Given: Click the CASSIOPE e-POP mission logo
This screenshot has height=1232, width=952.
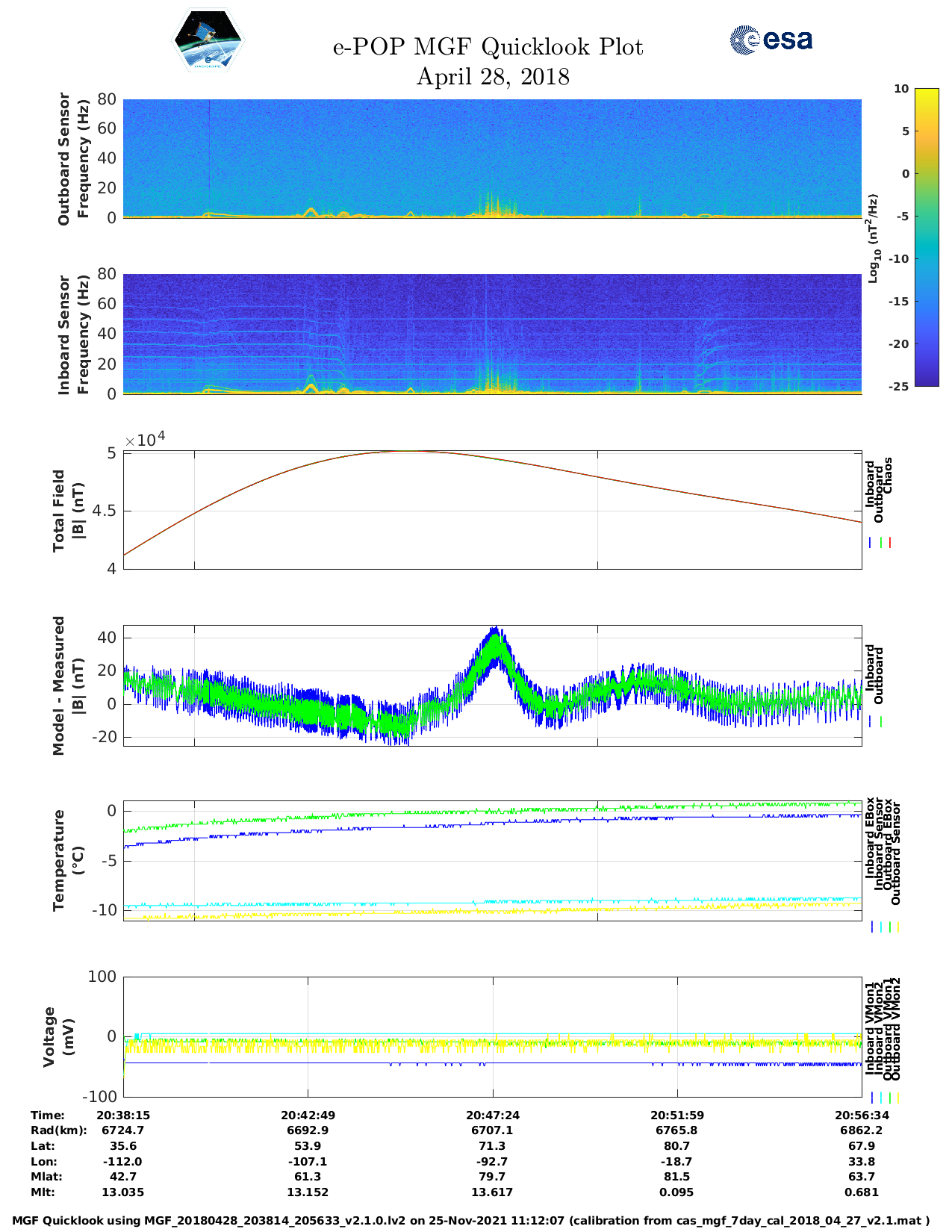Looking at the screenshot, I should [208, 41].
